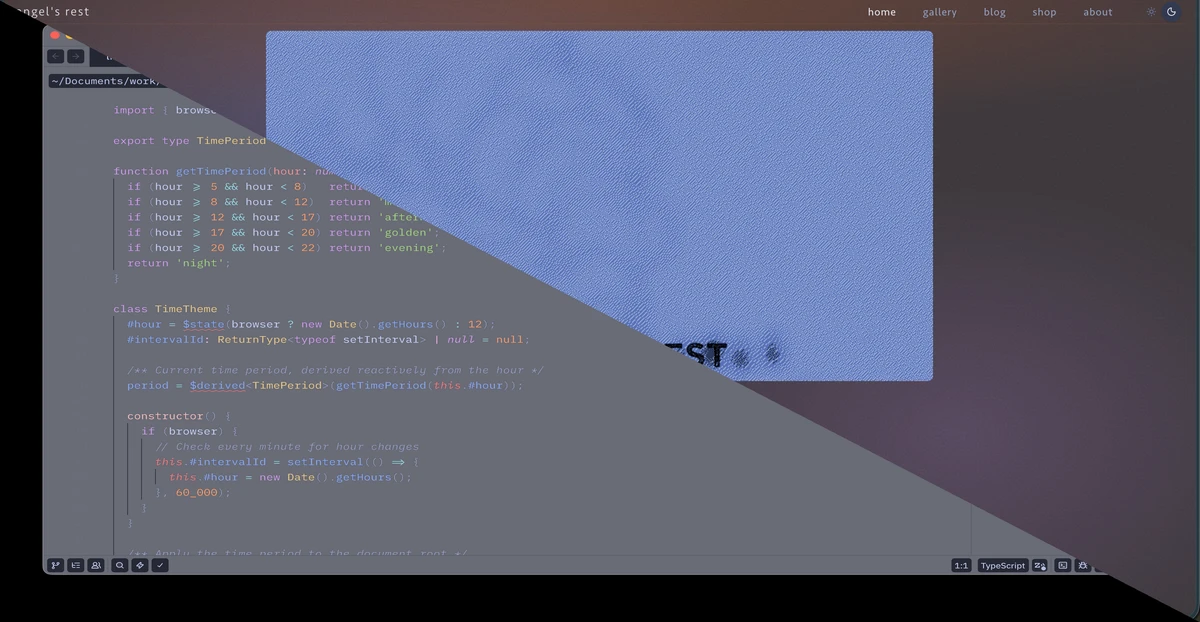Screen dimensions: 1200x622
Task: Click the search magnifier in the status bar
Action: click(119, 565)
